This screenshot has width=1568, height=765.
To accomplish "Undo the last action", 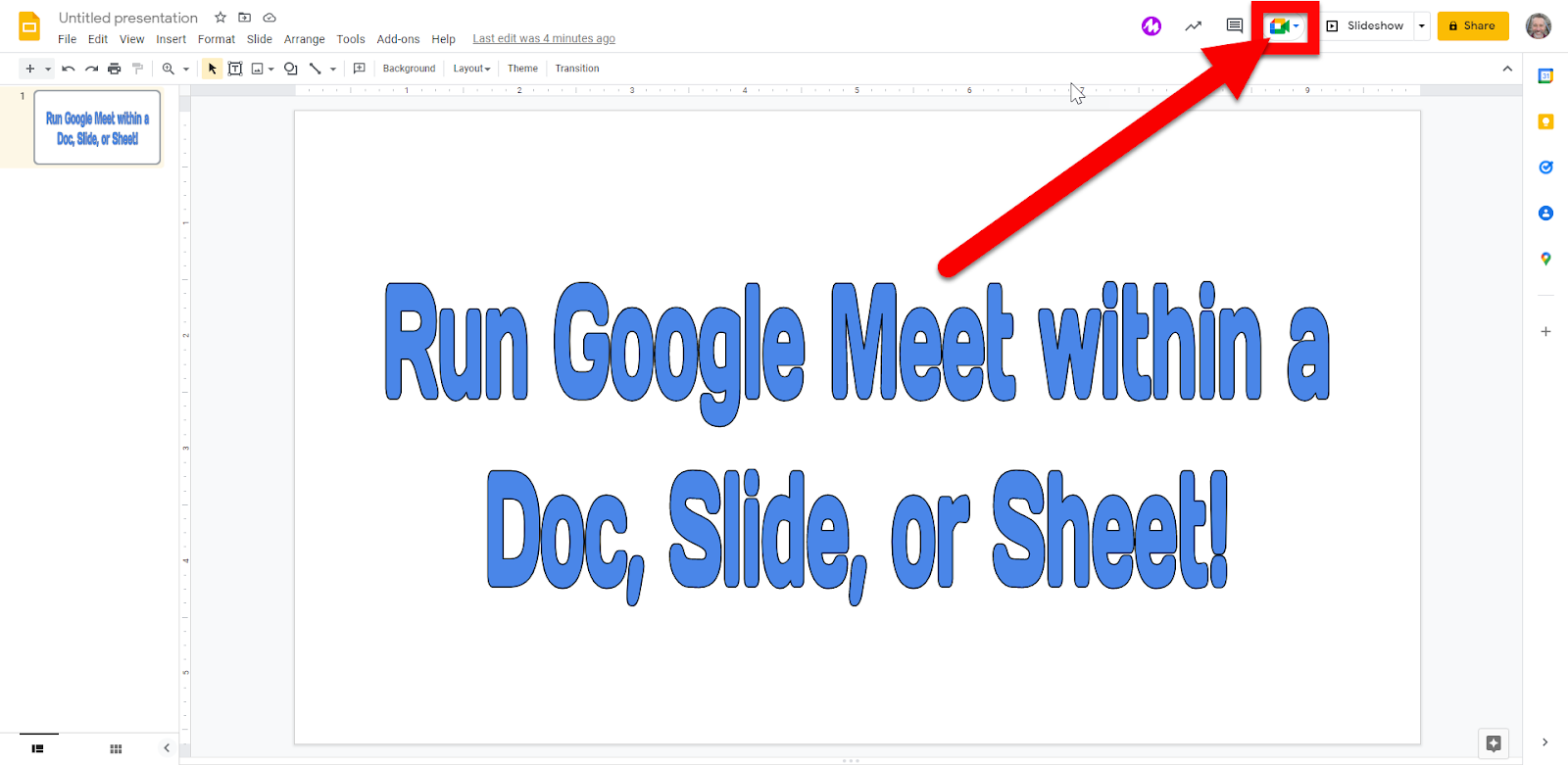I will point(68,69).
